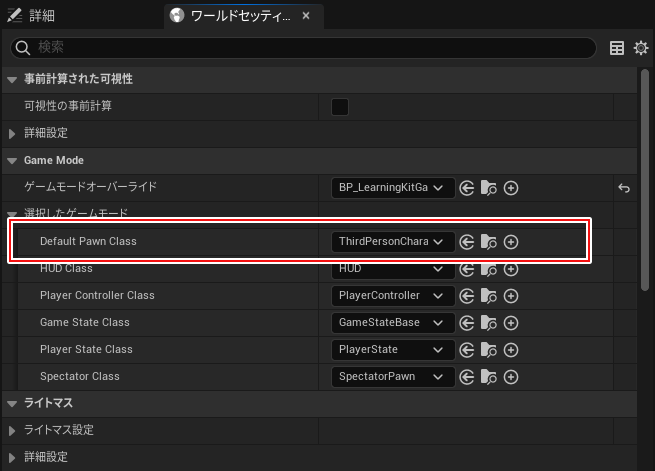Use selected asset arrow for Default Pawn Class
The width and height of the screenshot is (655, 471).
click(466, 242)
